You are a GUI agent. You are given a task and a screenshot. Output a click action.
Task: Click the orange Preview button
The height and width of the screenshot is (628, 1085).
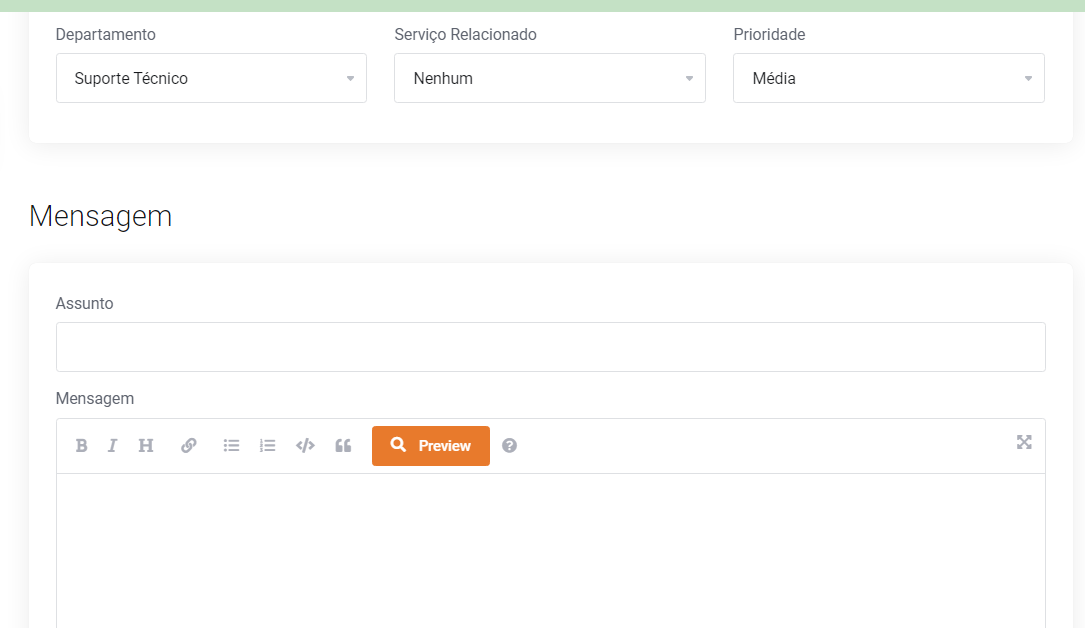(x=431, y=446)
